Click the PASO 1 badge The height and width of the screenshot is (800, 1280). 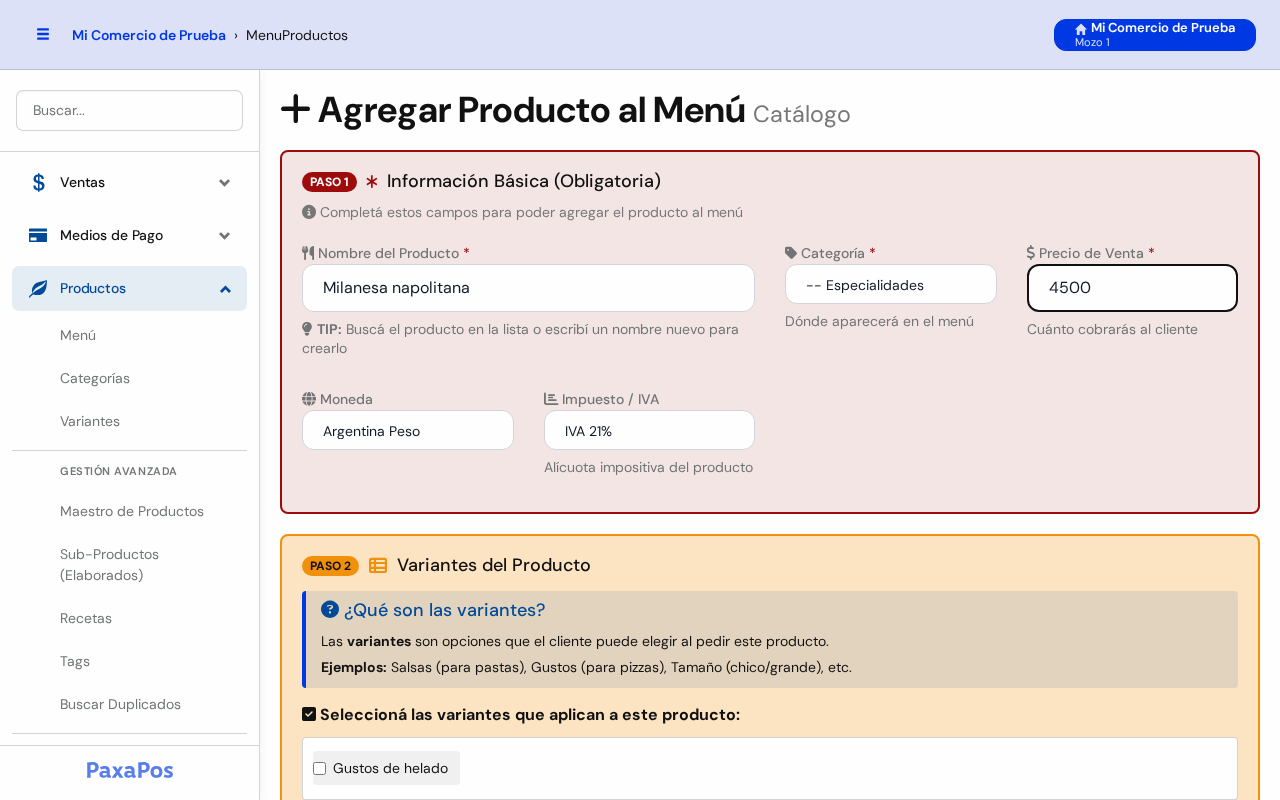[329, 182]
